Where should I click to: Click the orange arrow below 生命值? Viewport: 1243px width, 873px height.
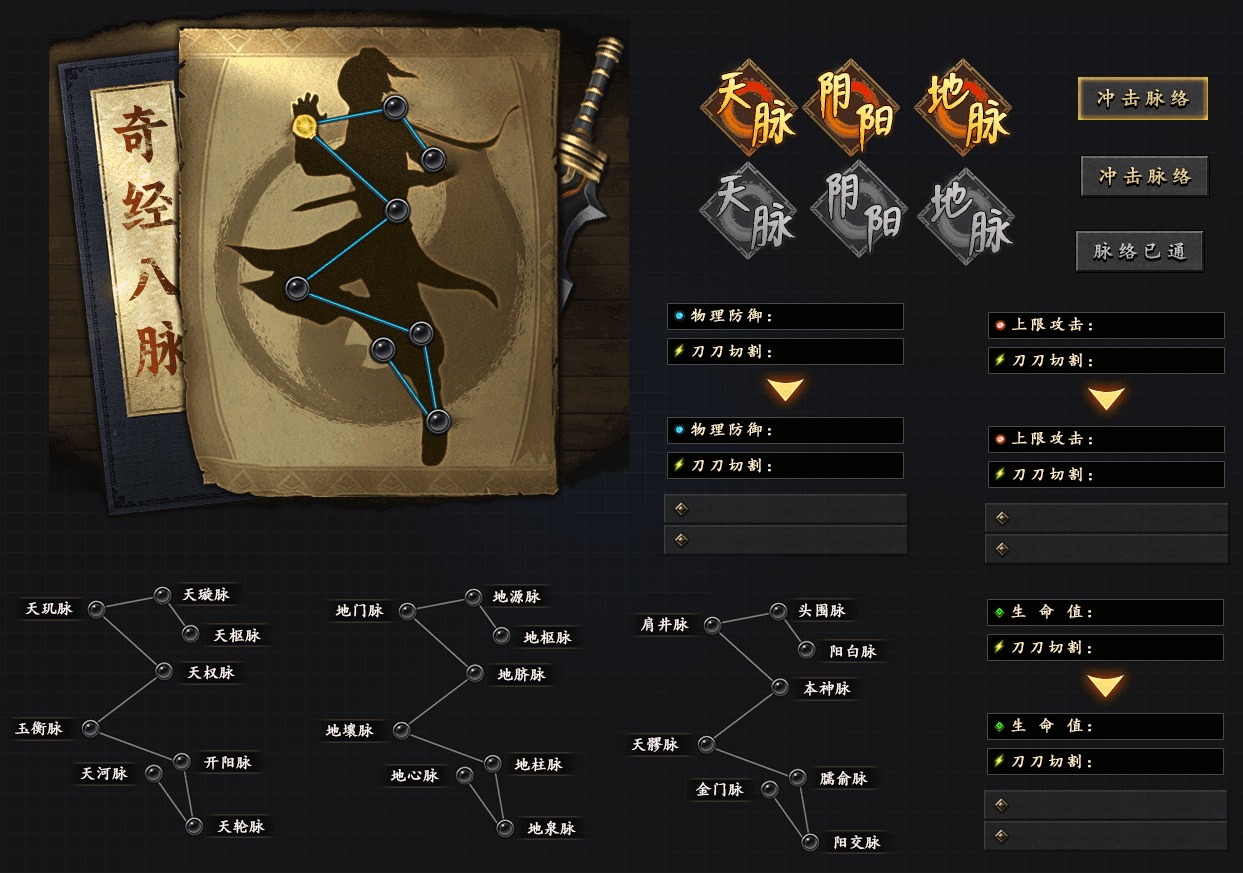pyautogui.click(x=1106, y=685)
